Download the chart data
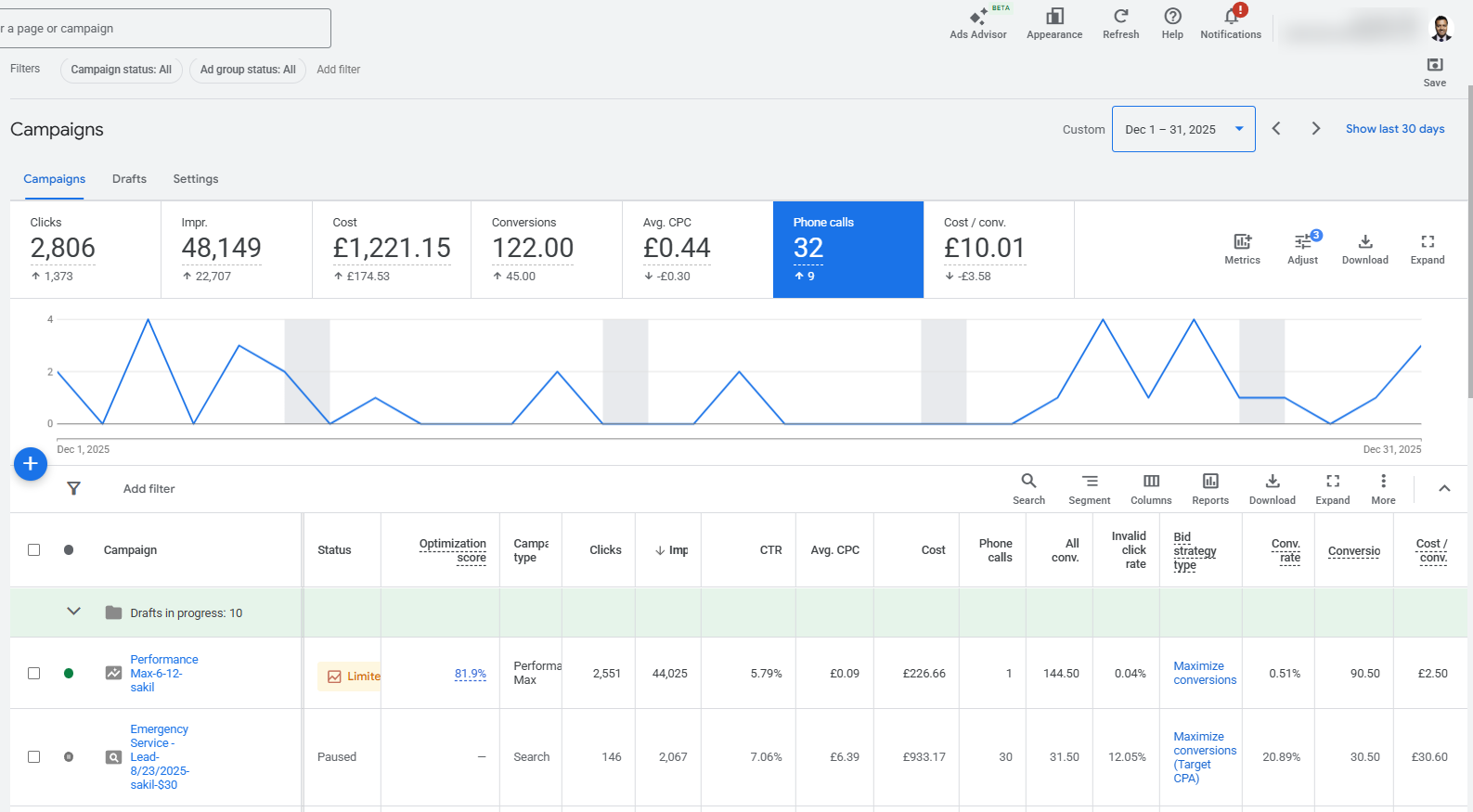The image size is (1473, 812). [x=1364, y=250]
